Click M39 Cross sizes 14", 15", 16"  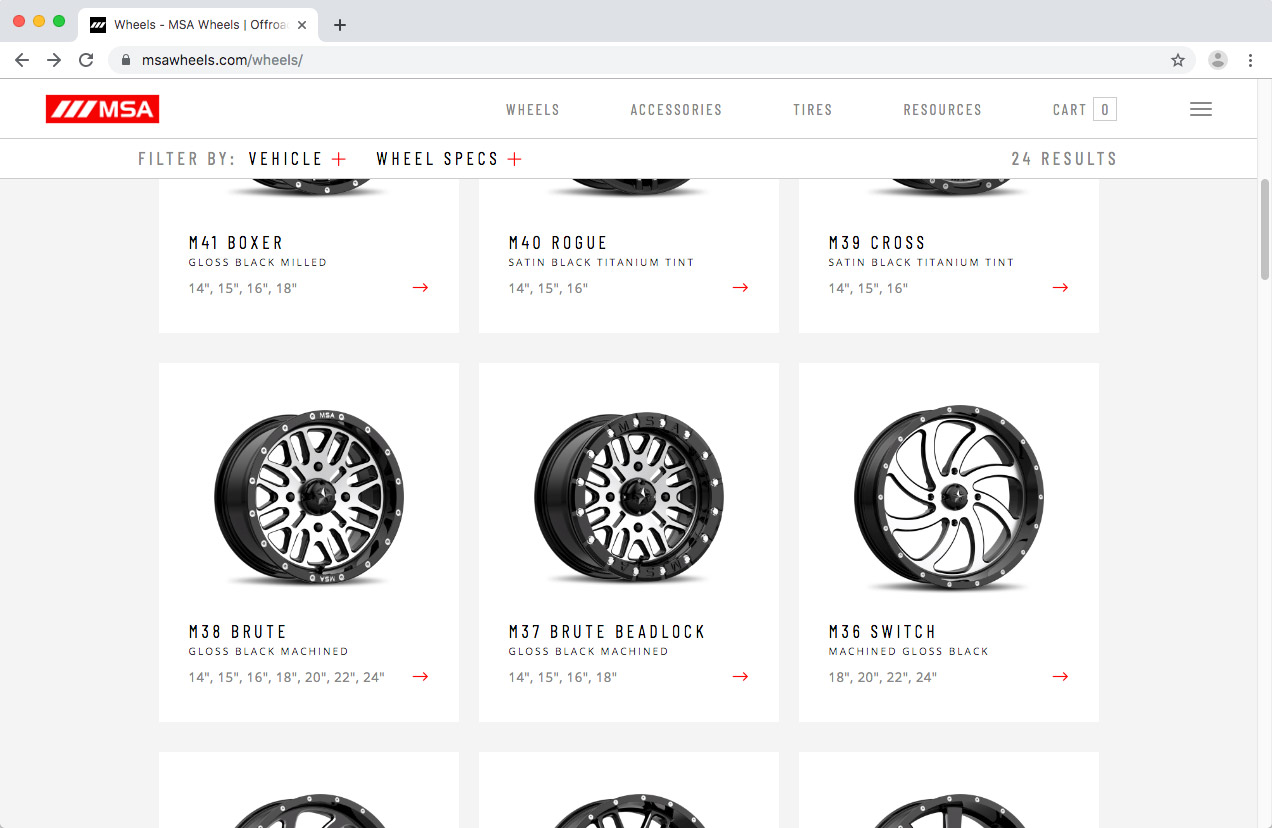coord(868,289)
